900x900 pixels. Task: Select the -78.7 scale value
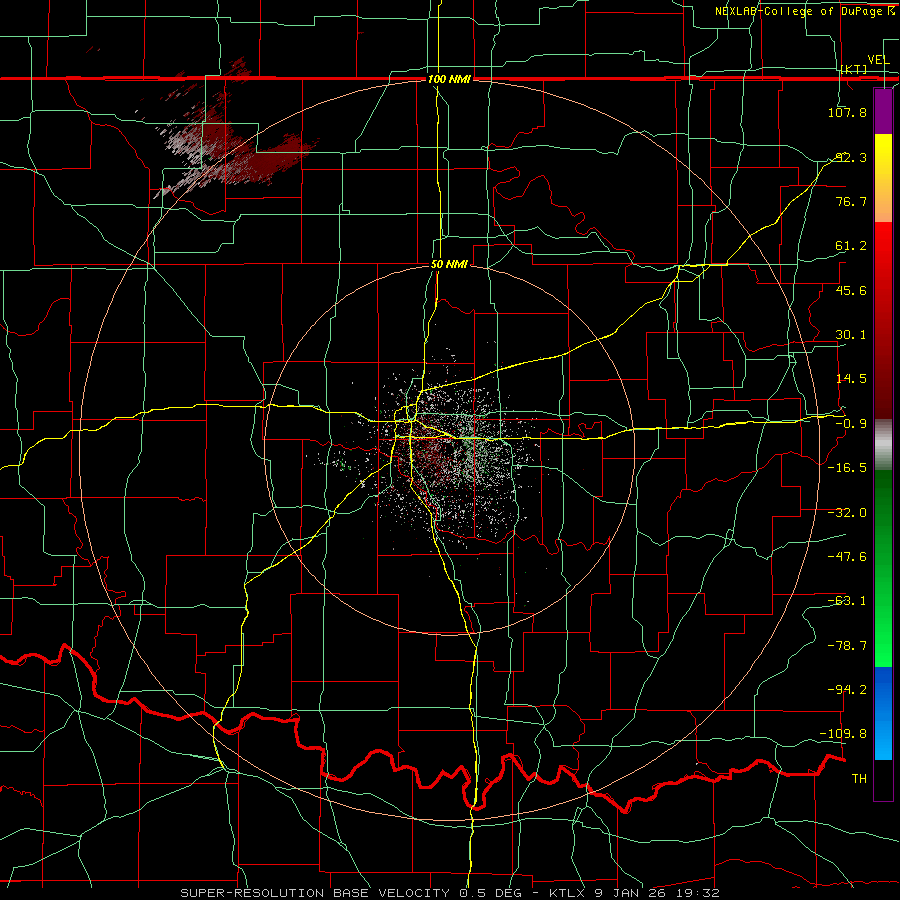point(847,646)
